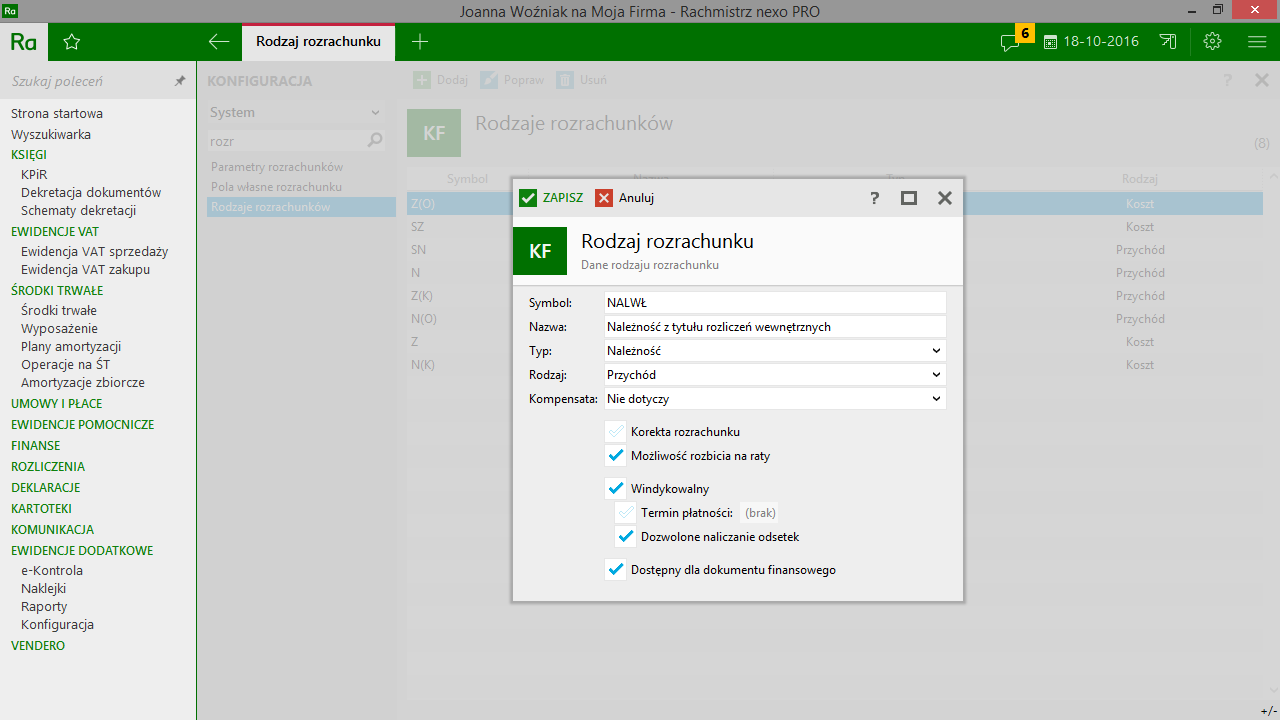Open the hamburger main menu icon

[1257, 42]
